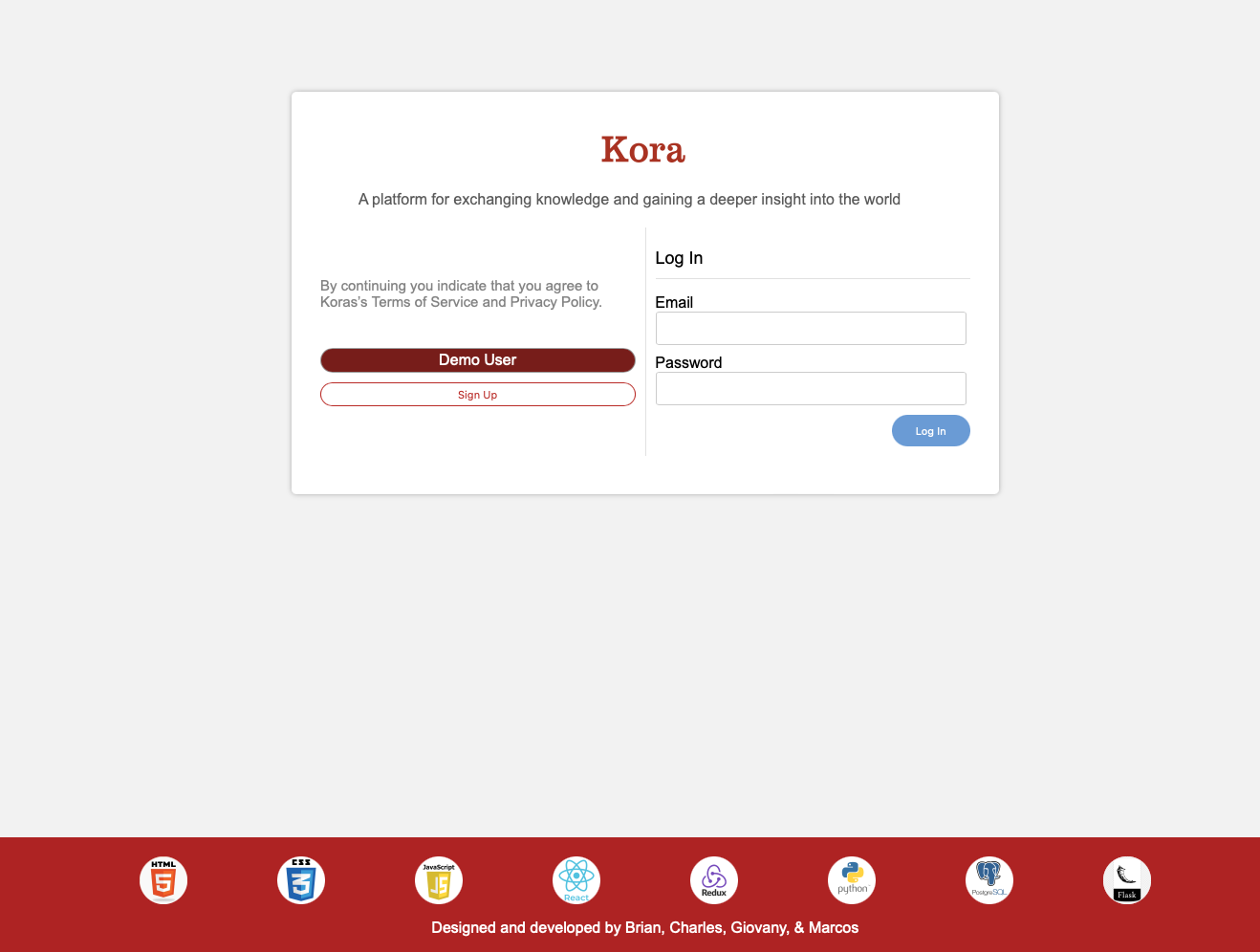Select the CSS3 icon
1260x952 pixels.
pos(300,879)
